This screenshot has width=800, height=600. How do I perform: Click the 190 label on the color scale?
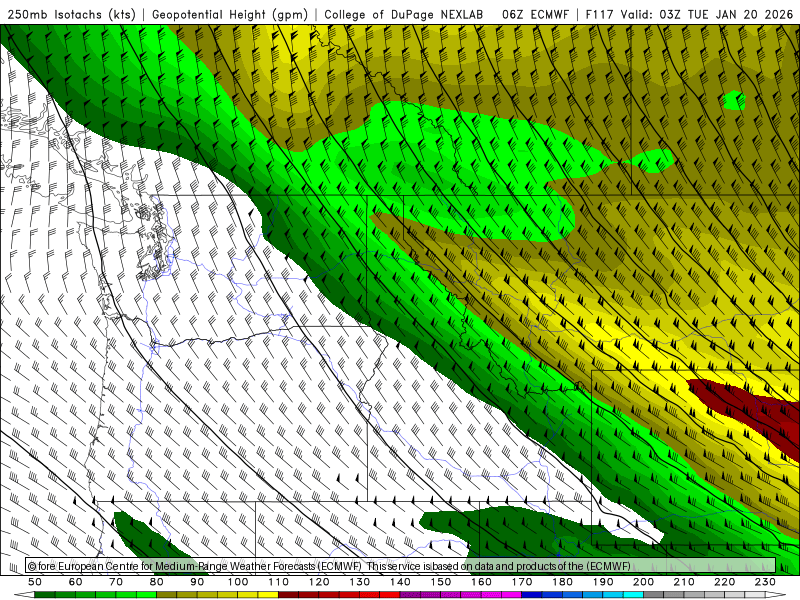coord(603,582)
